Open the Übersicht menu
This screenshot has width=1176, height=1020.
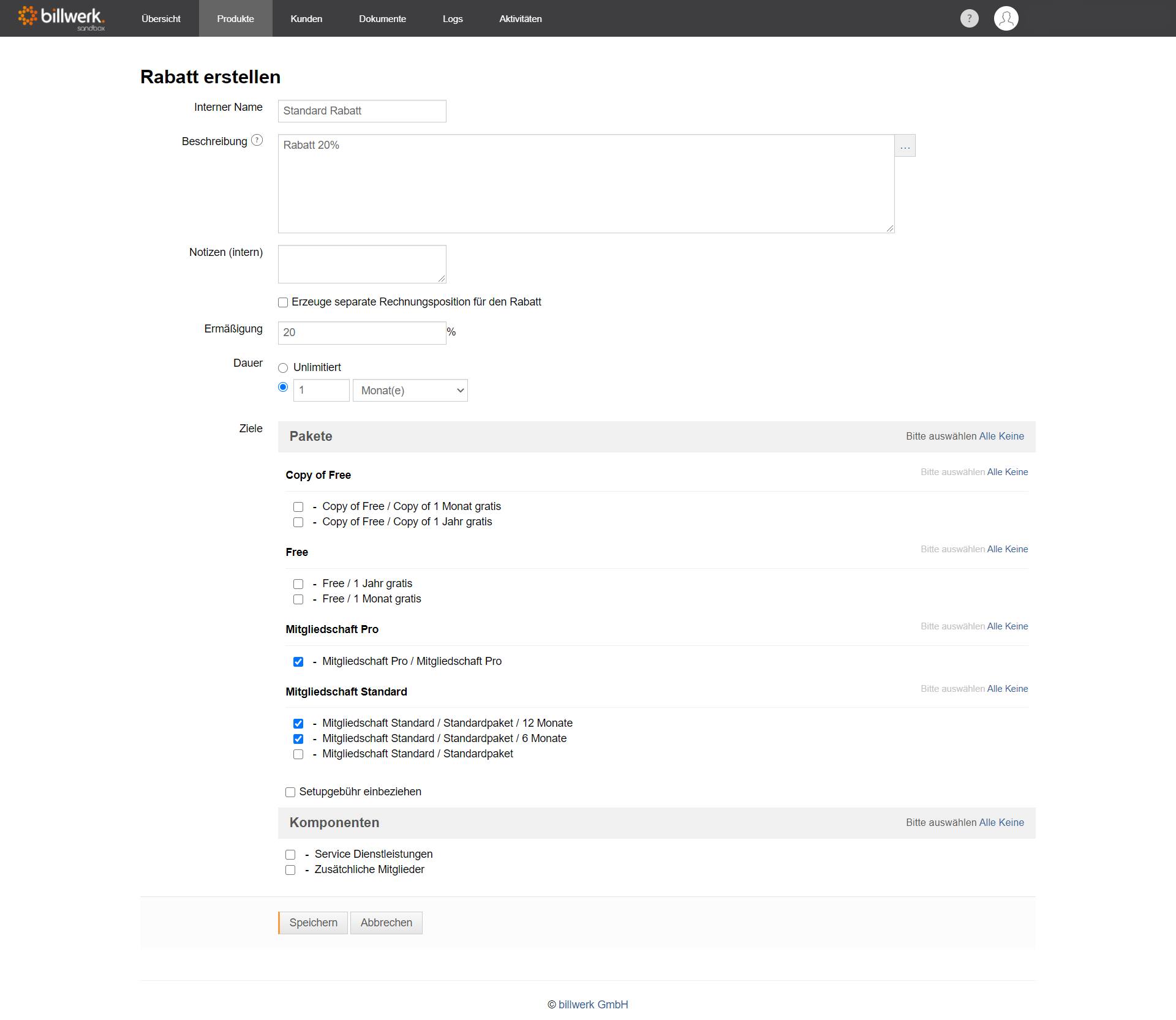160,18
